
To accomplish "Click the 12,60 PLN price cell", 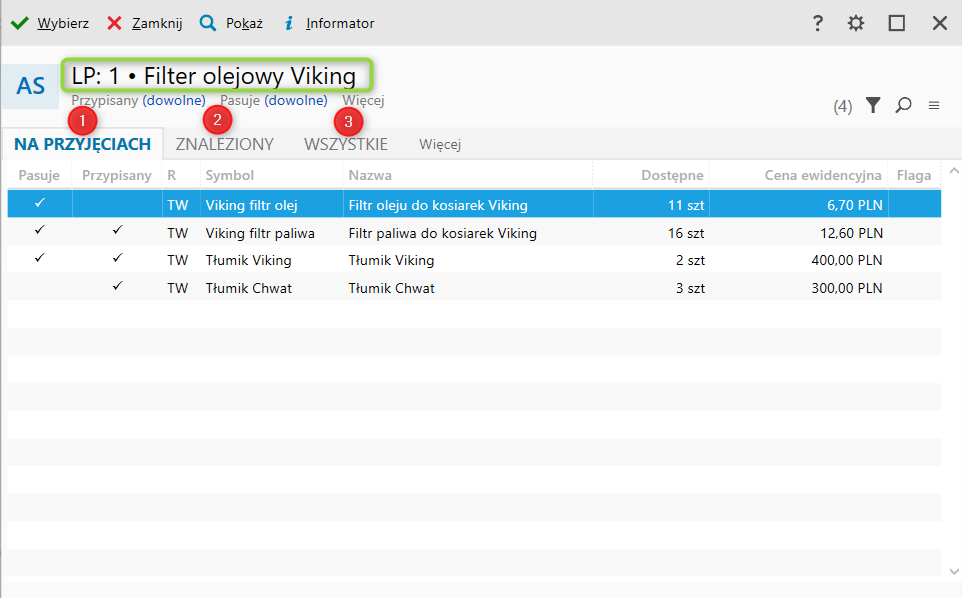I will (x=852, y=233).
